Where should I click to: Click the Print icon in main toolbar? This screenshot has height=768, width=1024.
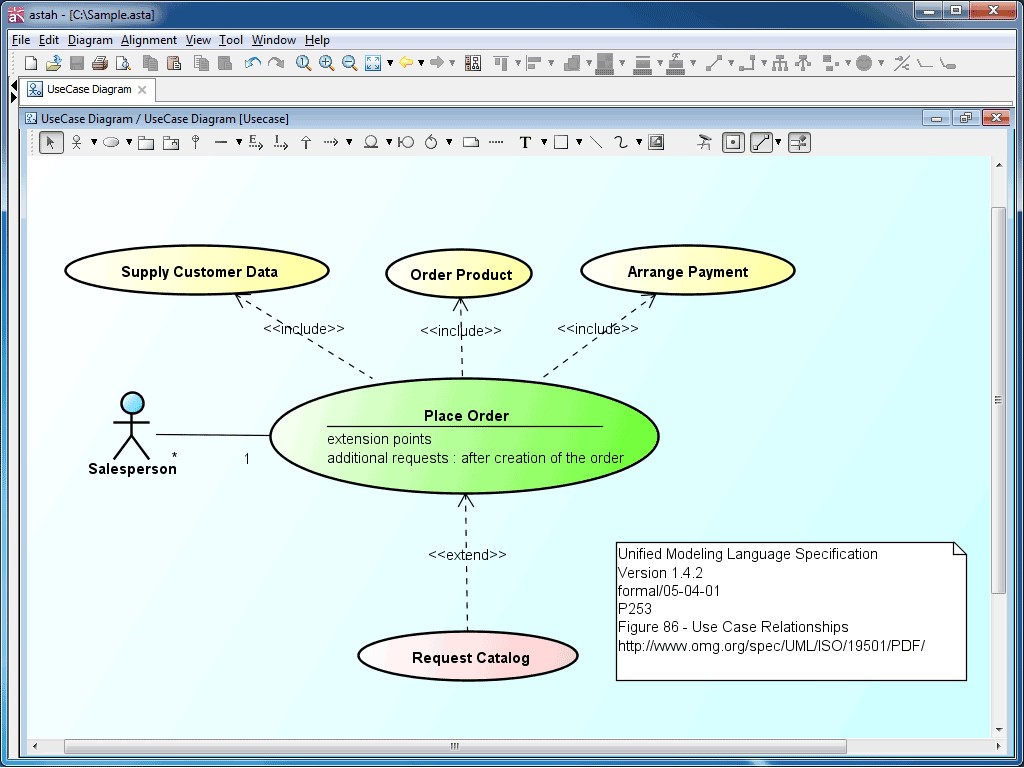pyautogui.click(x=99, y=63)
